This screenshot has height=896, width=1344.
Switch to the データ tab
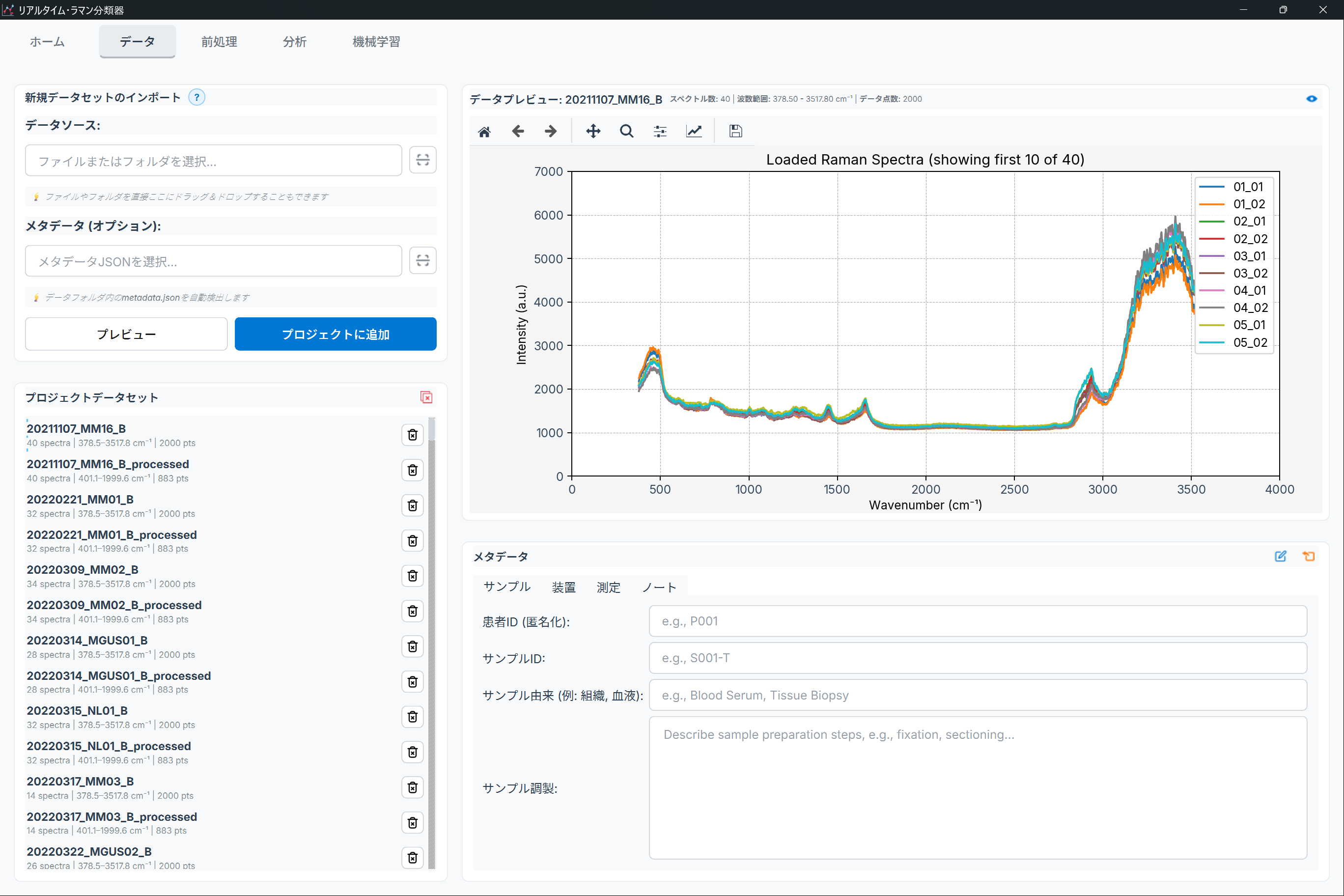(137, 42)
